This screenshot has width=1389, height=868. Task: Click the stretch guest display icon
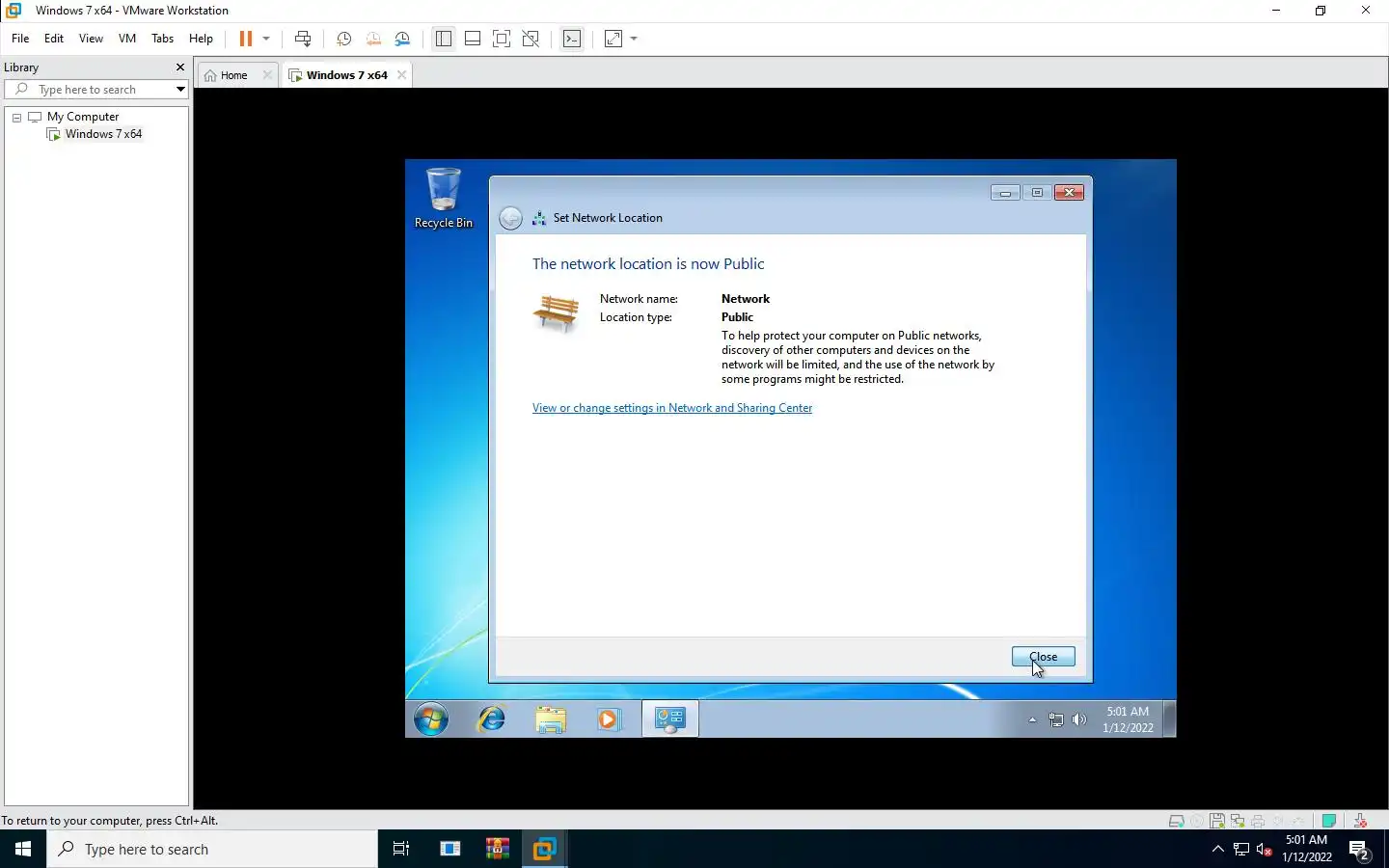[613, 39]
